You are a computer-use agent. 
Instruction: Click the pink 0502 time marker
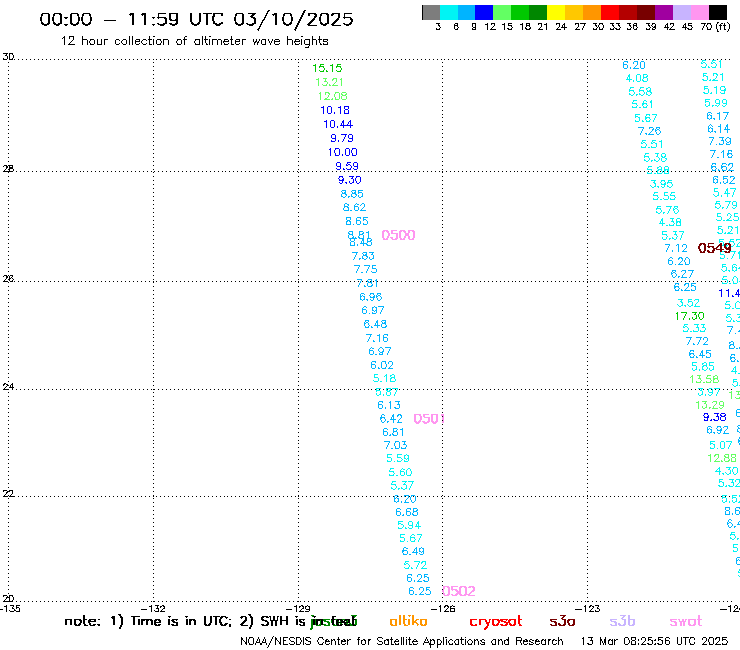click(459, 591)
